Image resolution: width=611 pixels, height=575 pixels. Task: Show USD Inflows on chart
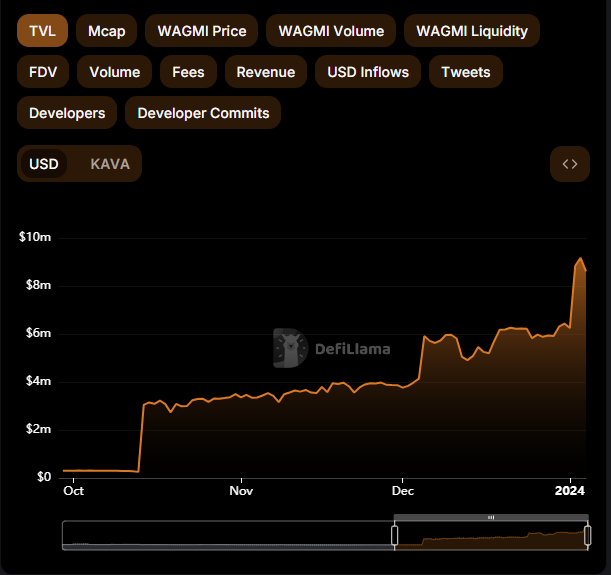pyautogui.click(x=368, y=72)
